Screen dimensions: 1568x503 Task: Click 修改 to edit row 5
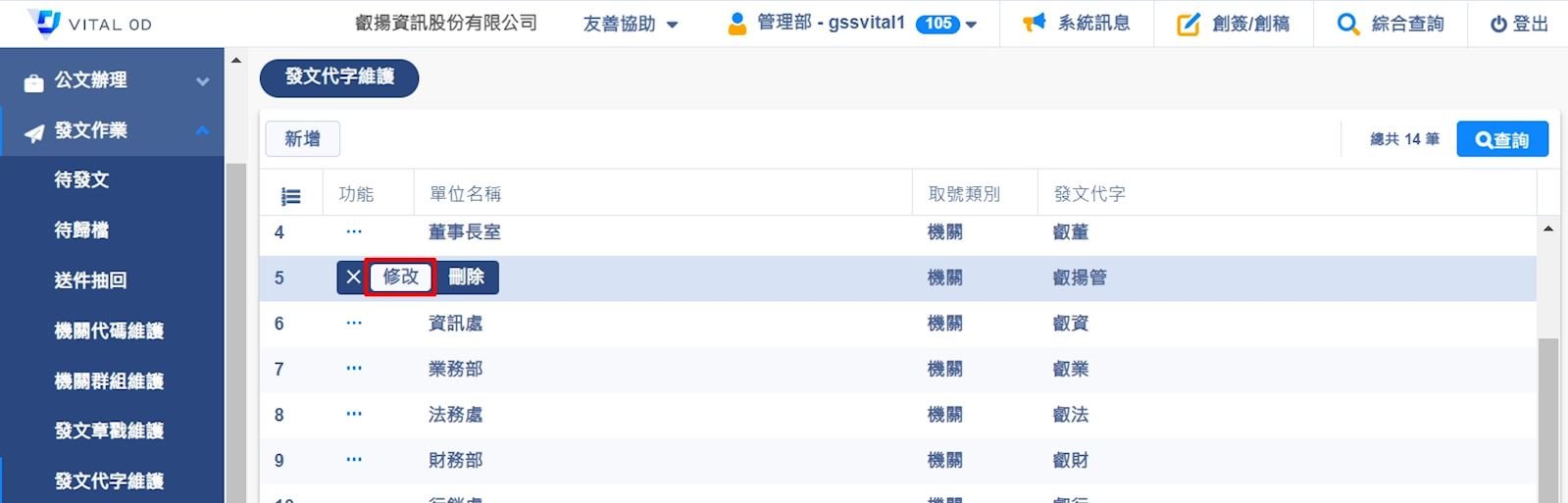click(400, 277)
